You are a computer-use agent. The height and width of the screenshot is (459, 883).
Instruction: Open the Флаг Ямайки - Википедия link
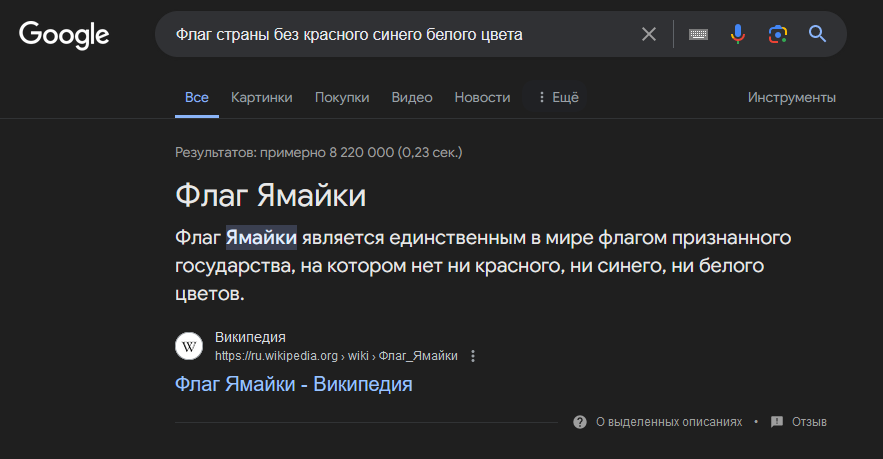point(293,384)
